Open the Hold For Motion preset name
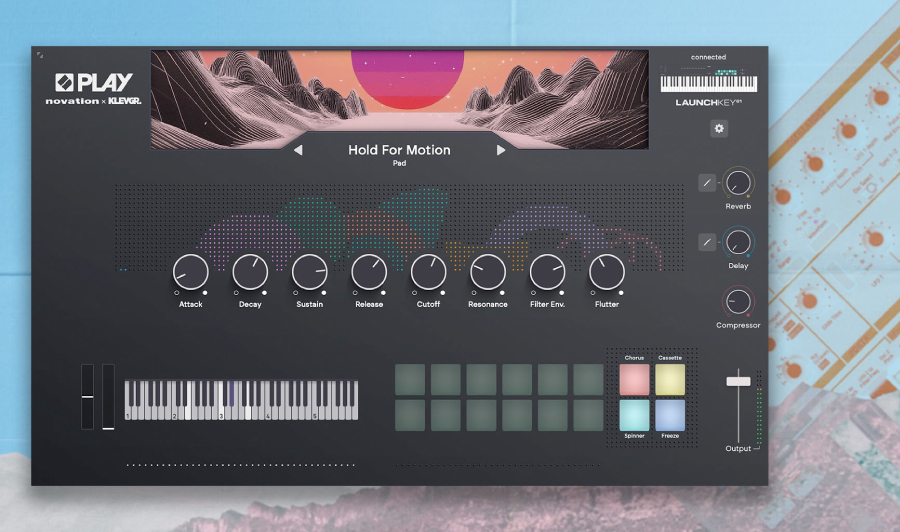Screen dimensions: 900x532 coord(399,150)
